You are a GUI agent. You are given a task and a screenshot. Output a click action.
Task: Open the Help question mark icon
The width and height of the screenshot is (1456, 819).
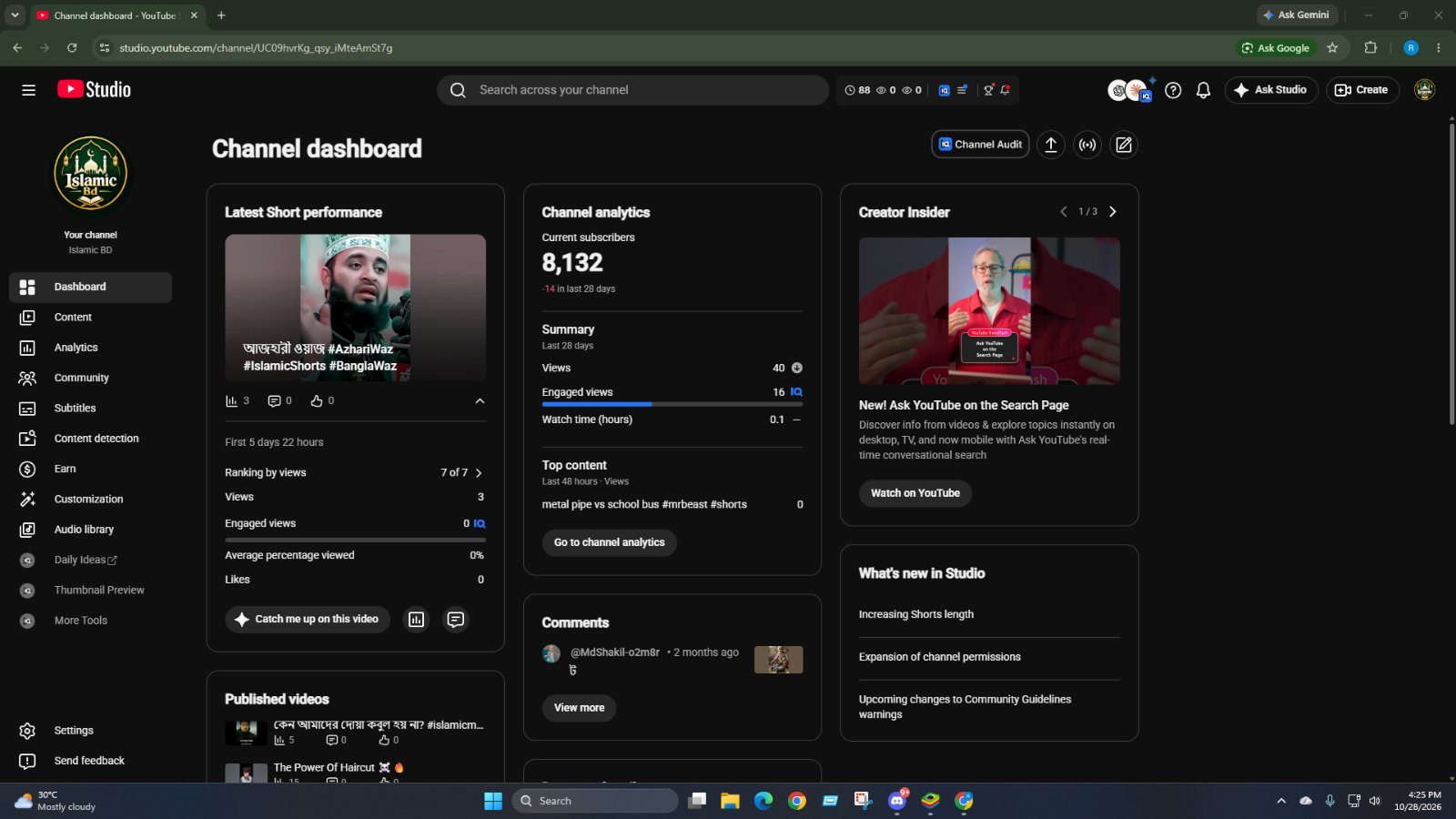click(x=1173, y=90)
